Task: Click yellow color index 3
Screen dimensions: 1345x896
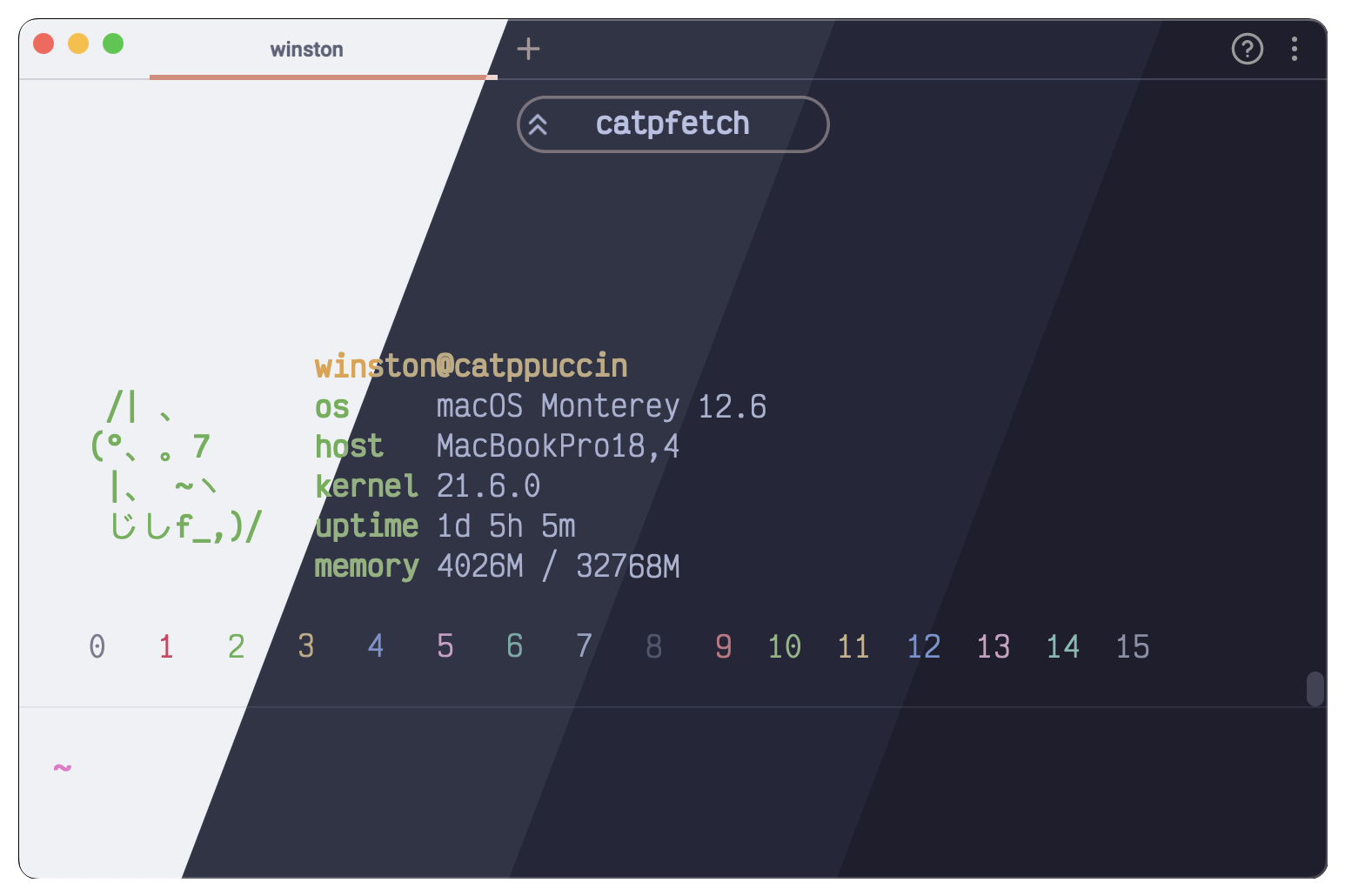Action: pyautogui.click(x=306, y=646)
